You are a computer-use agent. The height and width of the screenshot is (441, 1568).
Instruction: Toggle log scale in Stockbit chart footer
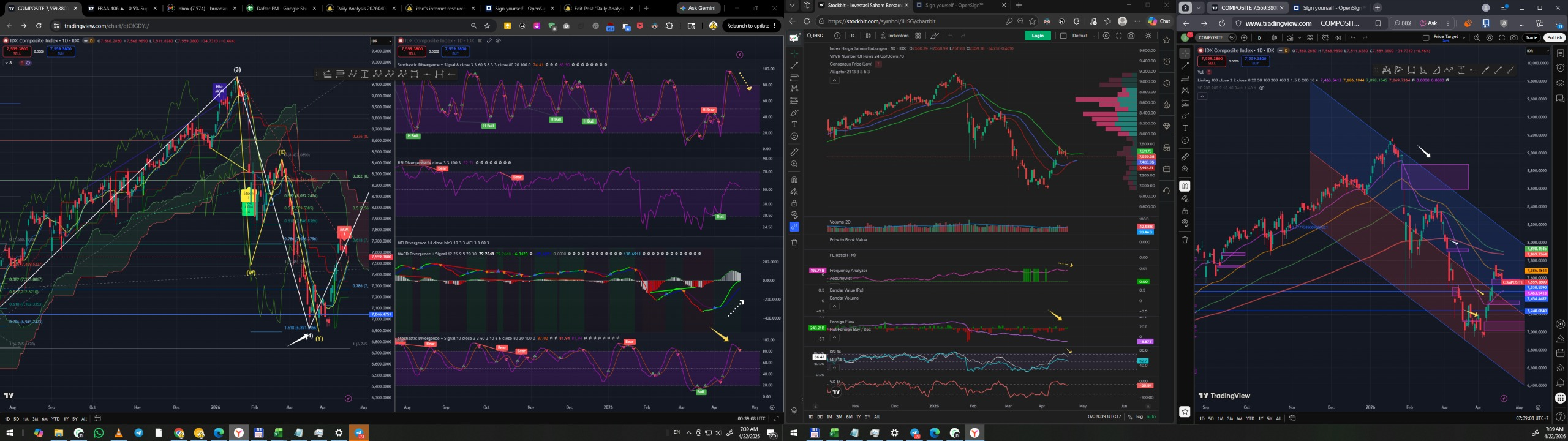[1139, 417]
